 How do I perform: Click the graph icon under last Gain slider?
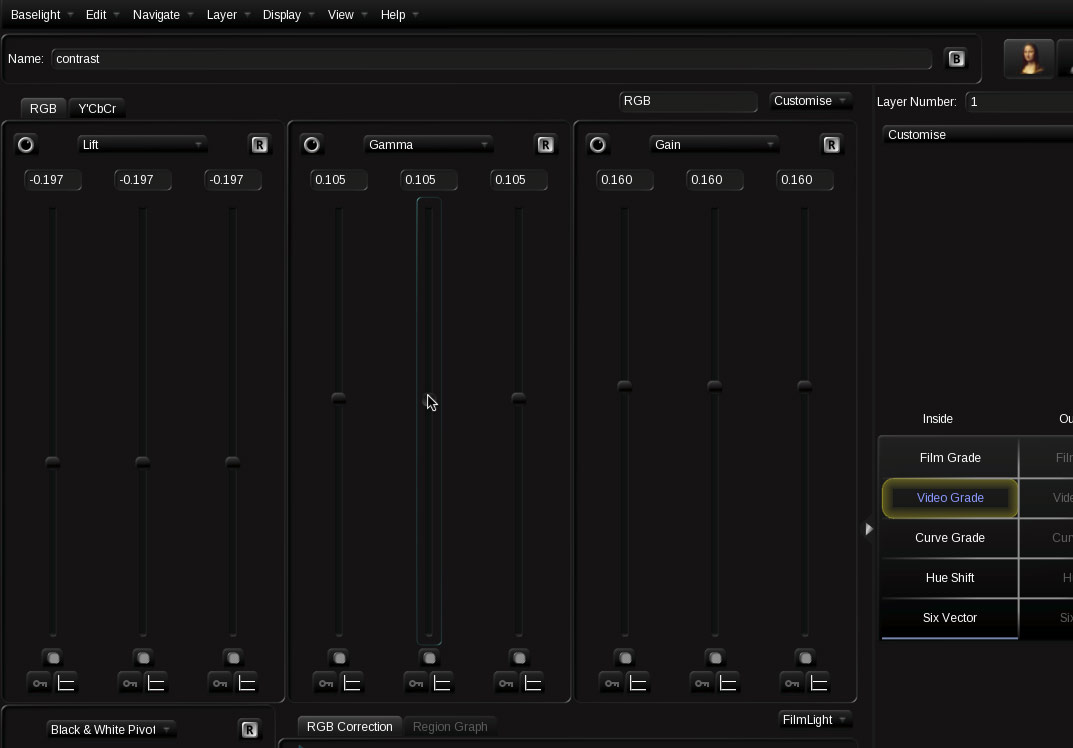tap(818, 683)
